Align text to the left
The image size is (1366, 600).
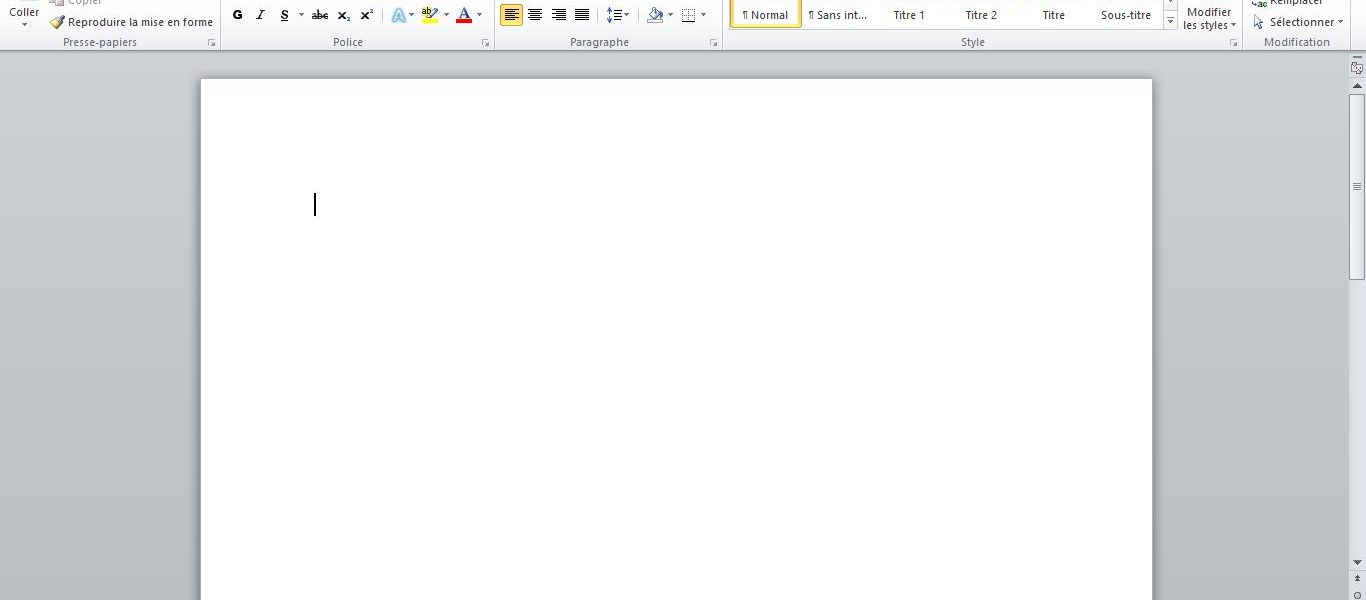511,15
